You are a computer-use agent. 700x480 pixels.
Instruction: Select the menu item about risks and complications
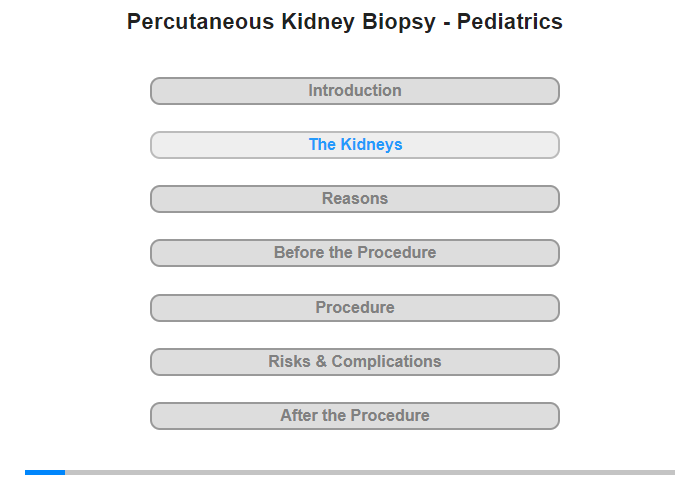[x=355, y=362]
